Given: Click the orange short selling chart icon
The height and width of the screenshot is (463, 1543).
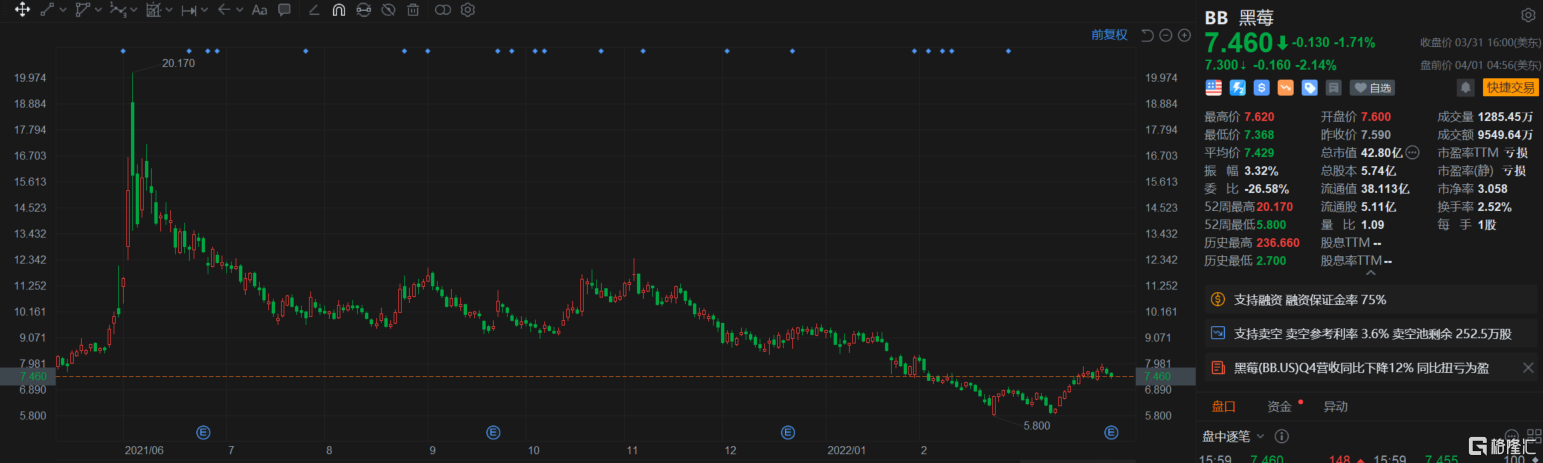Looking at the screenshot, I should point(1285,88).
